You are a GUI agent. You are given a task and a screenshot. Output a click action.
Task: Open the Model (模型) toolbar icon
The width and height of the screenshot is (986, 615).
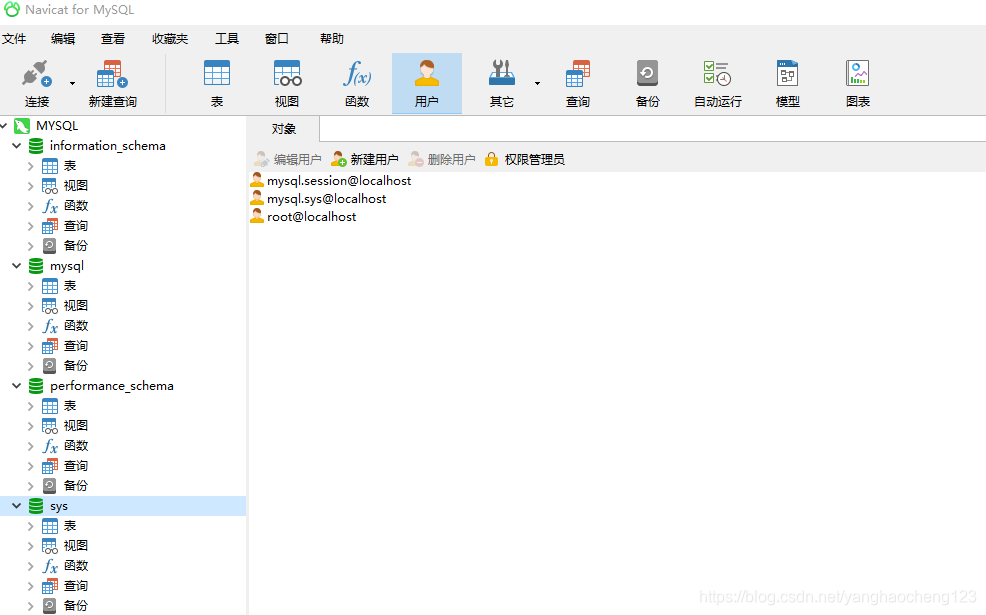click(x=787, y=73)
